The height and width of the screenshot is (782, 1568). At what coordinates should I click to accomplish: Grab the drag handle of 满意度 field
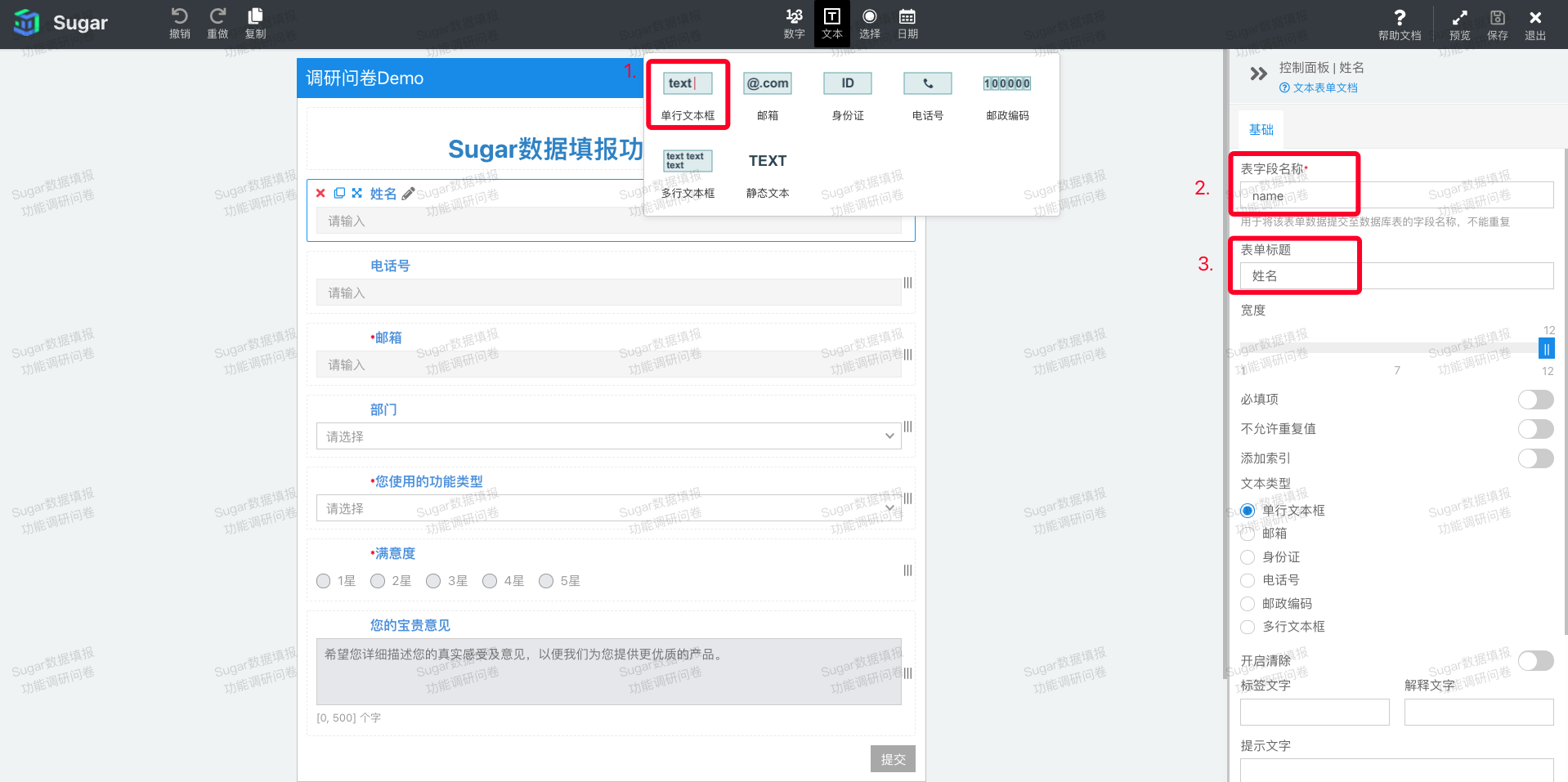point(907,570)
